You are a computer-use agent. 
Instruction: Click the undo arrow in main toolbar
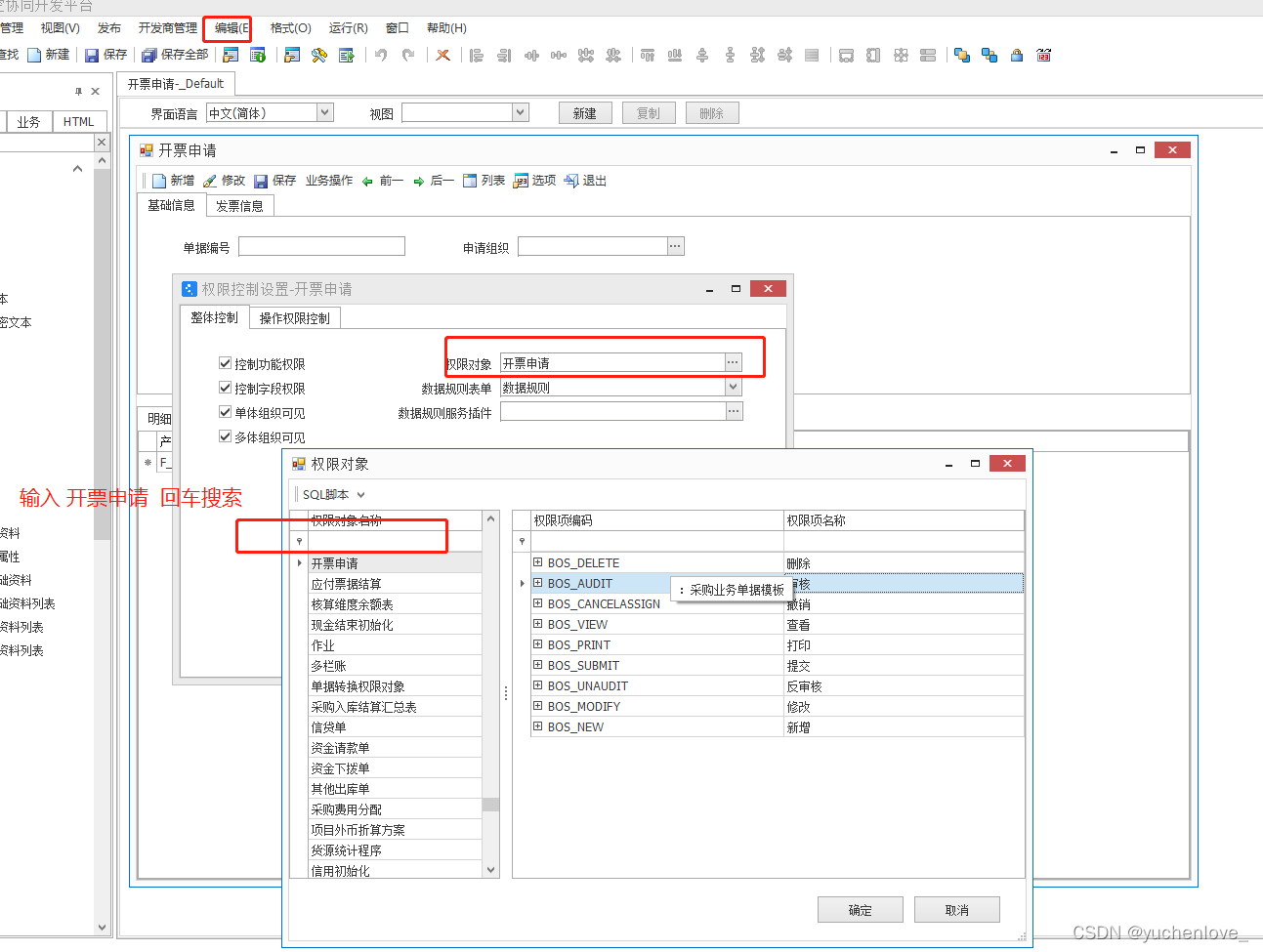(381, 56)
